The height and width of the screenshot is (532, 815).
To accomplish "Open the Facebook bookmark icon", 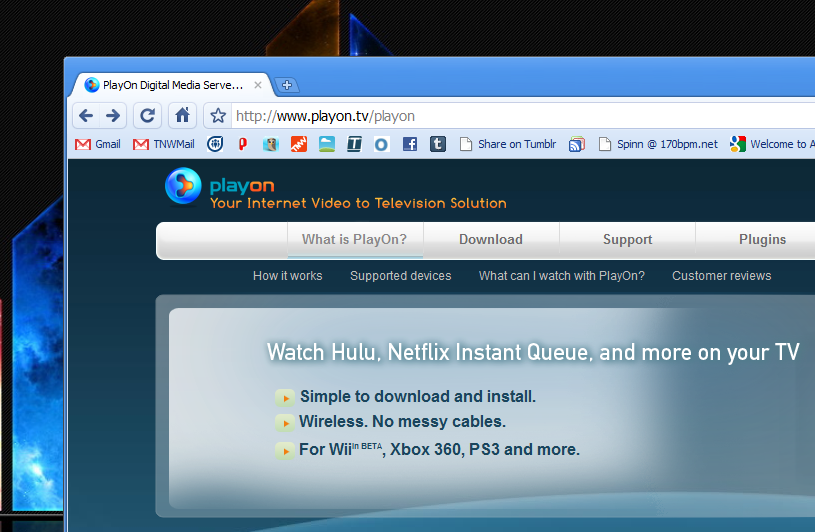I will point(410,144).
